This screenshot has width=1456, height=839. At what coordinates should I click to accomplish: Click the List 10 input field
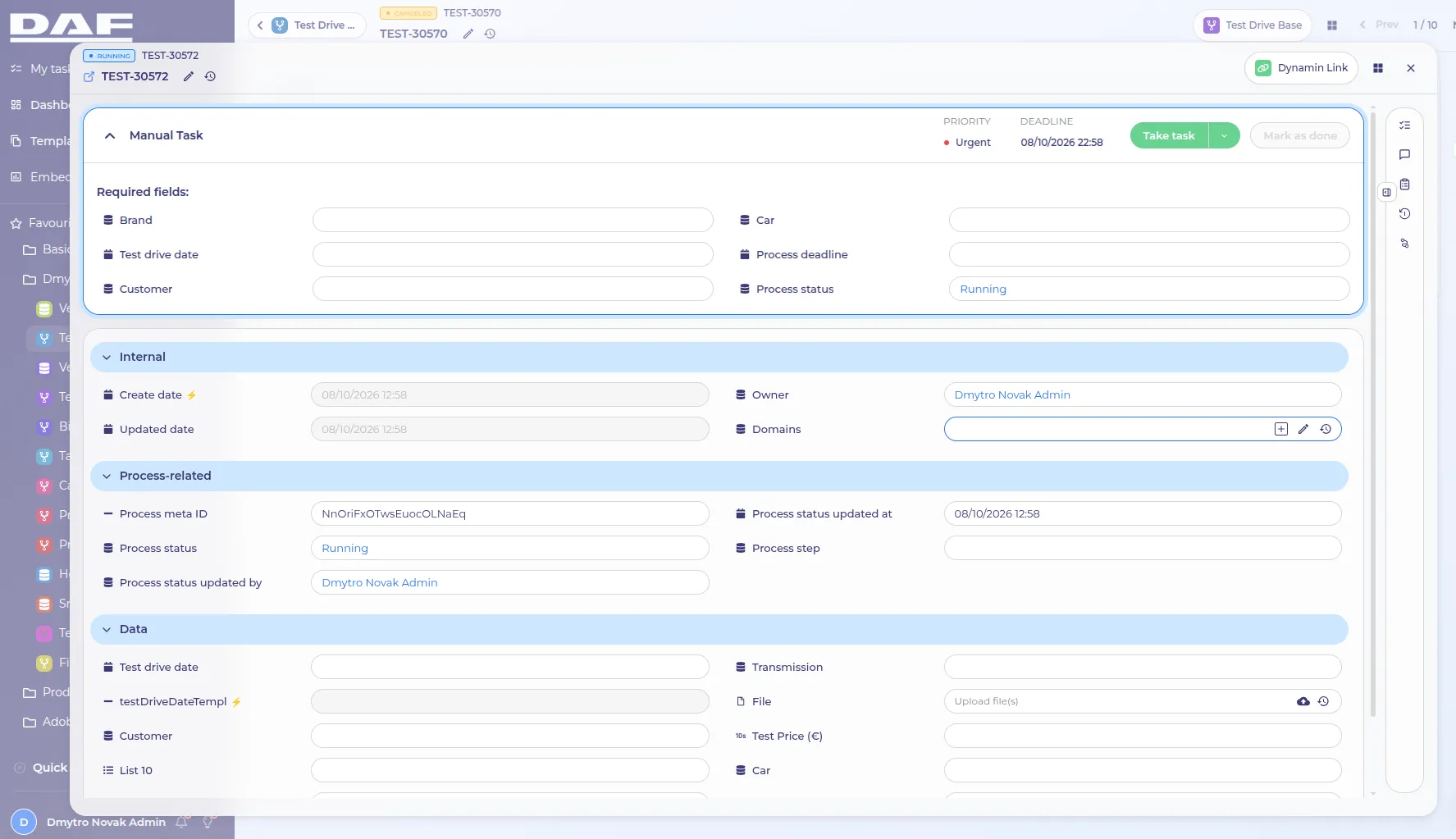510,770
